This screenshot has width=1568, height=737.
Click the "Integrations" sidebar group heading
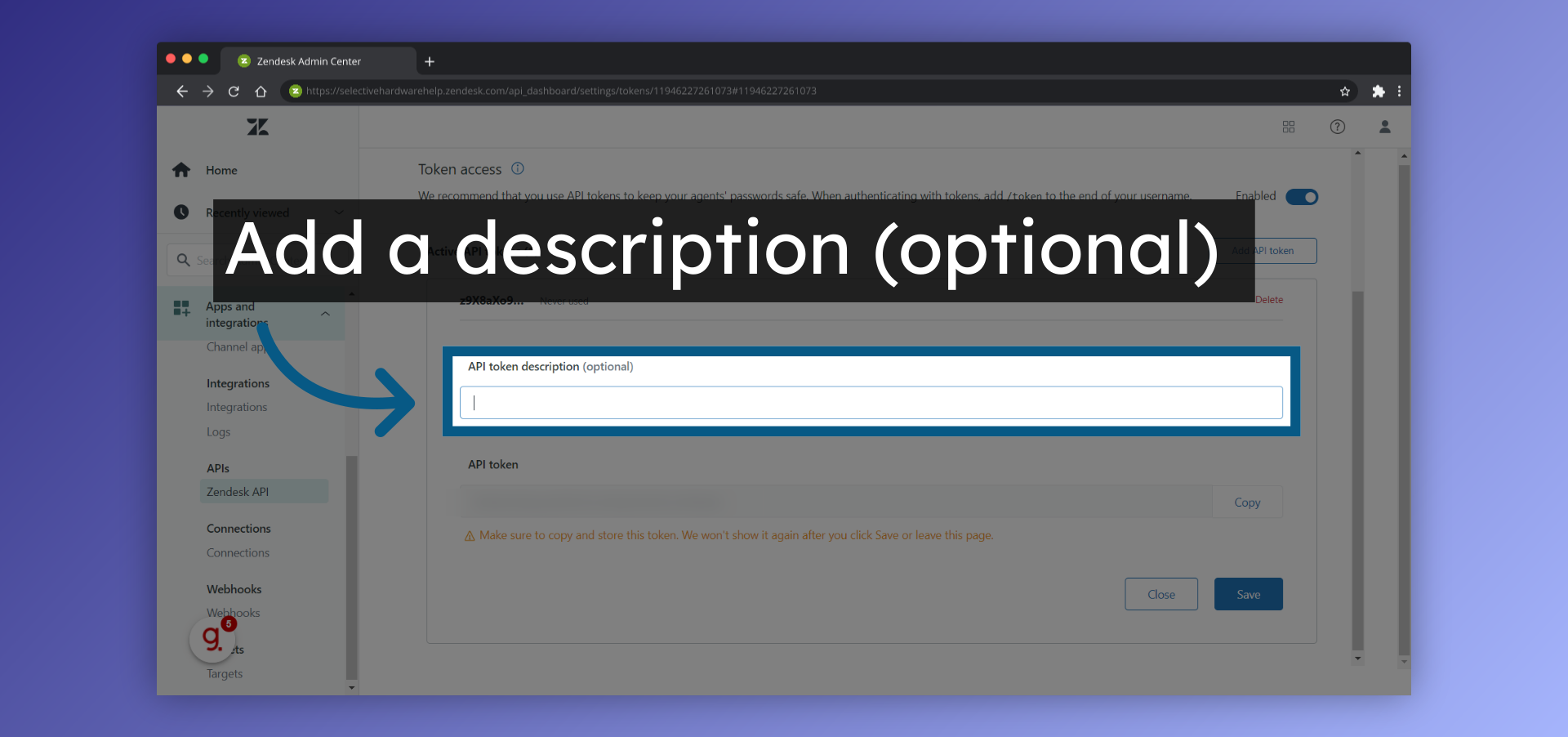[x=238, y=383]
